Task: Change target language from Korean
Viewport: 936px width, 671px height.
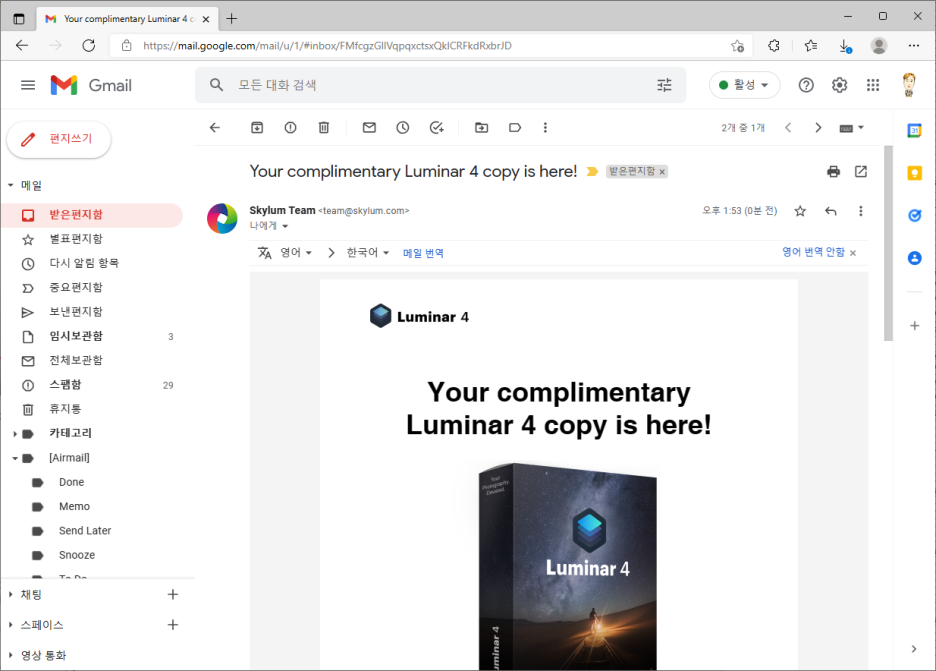Action: coord(368,253)
